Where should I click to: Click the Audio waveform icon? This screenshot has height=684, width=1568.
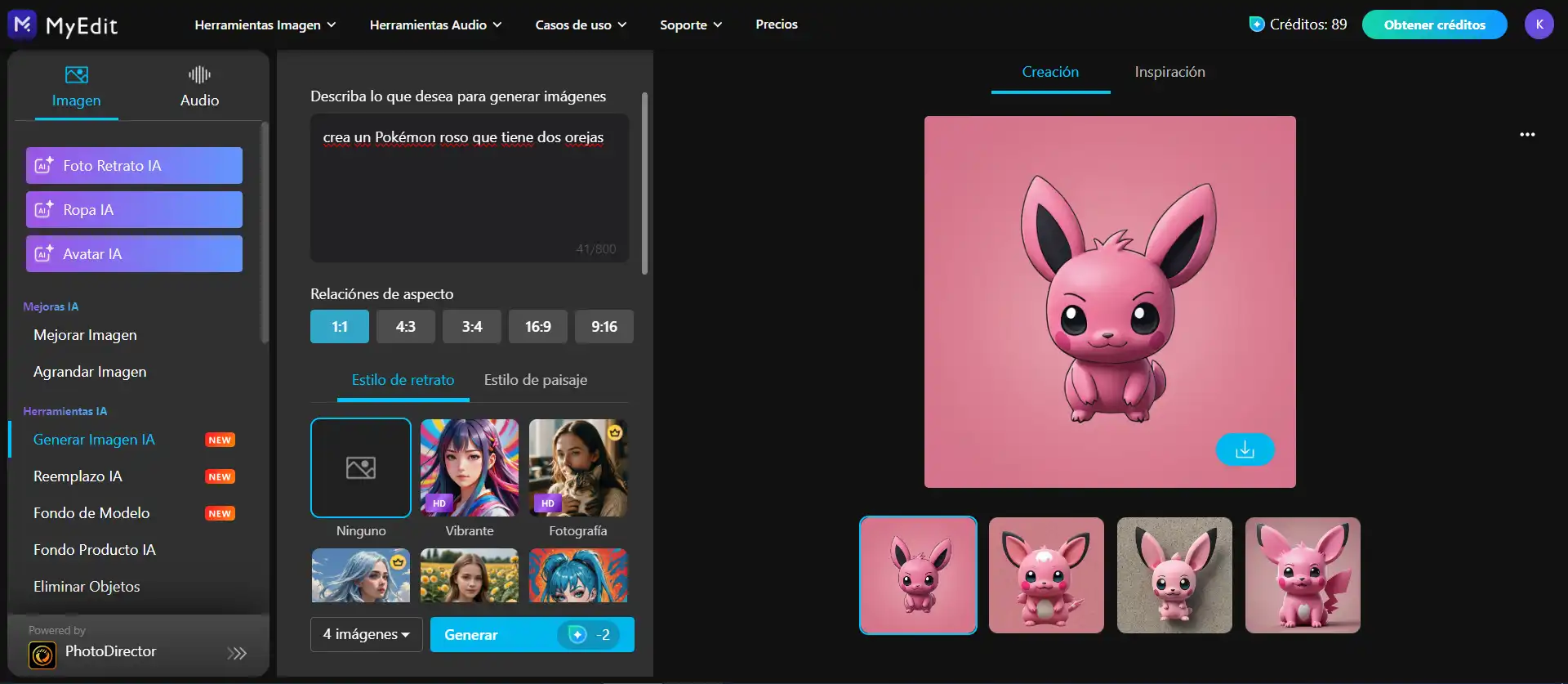pos(199,75)
